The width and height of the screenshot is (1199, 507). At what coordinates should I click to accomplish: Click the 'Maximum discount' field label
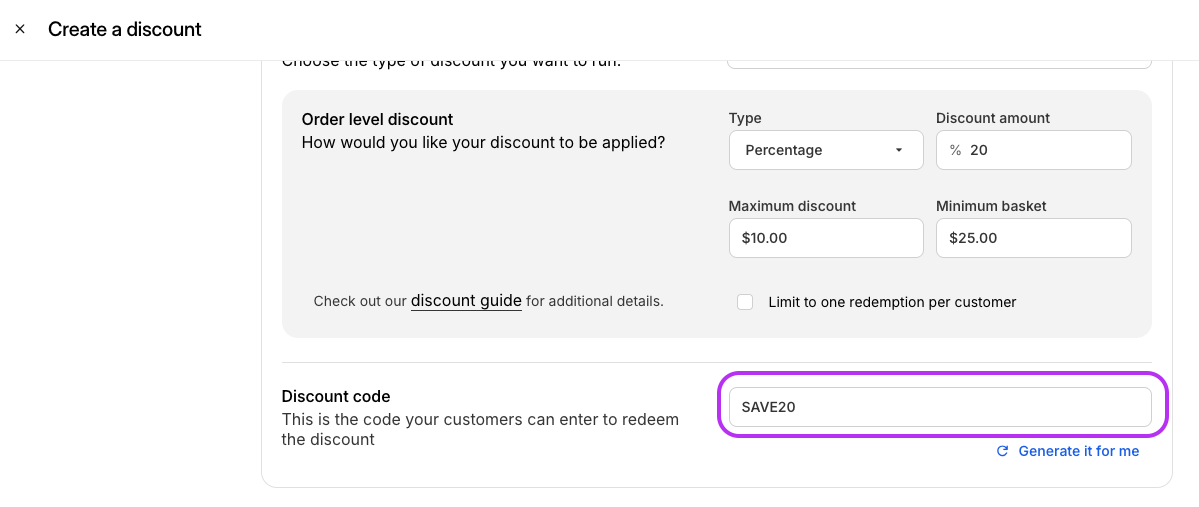click(792, 206)
